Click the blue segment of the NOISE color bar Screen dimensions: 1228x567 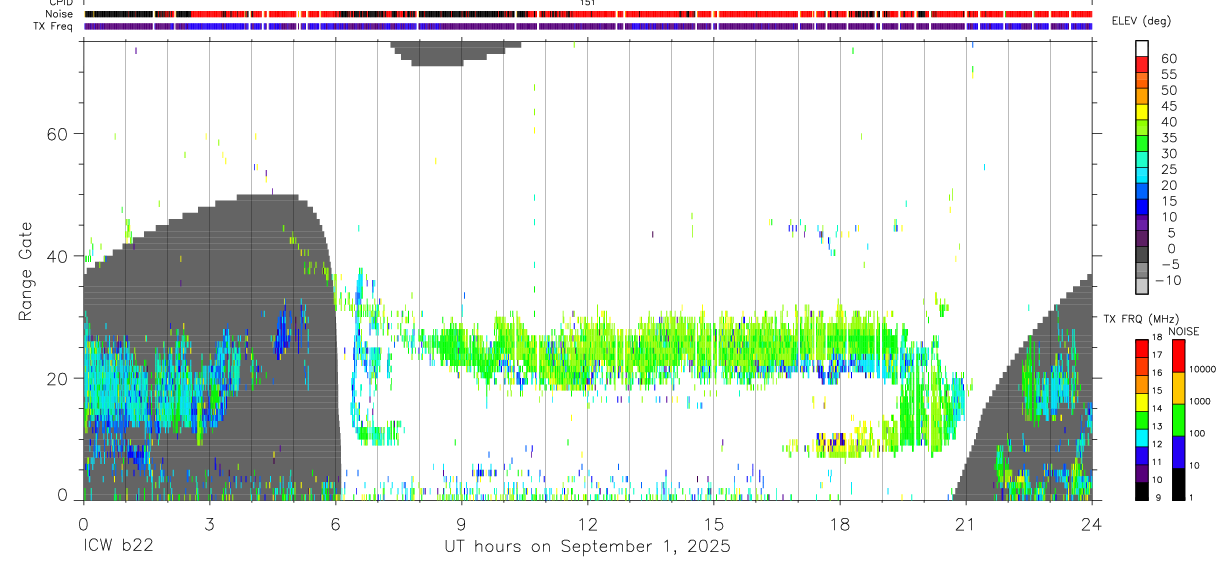tap(1179, 451)
